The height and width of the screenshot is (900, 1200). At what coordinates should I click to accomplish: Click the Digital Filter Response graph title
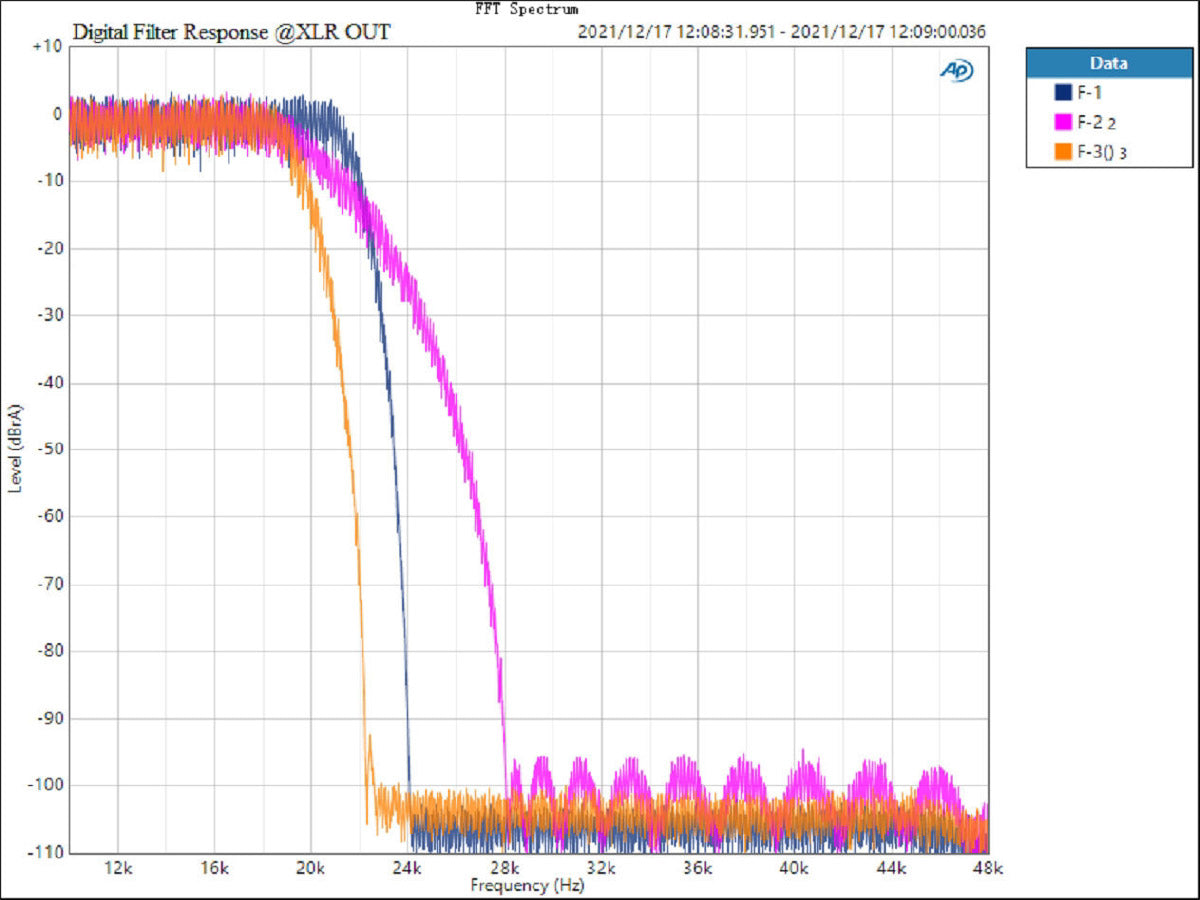click(x=231, y=33)
